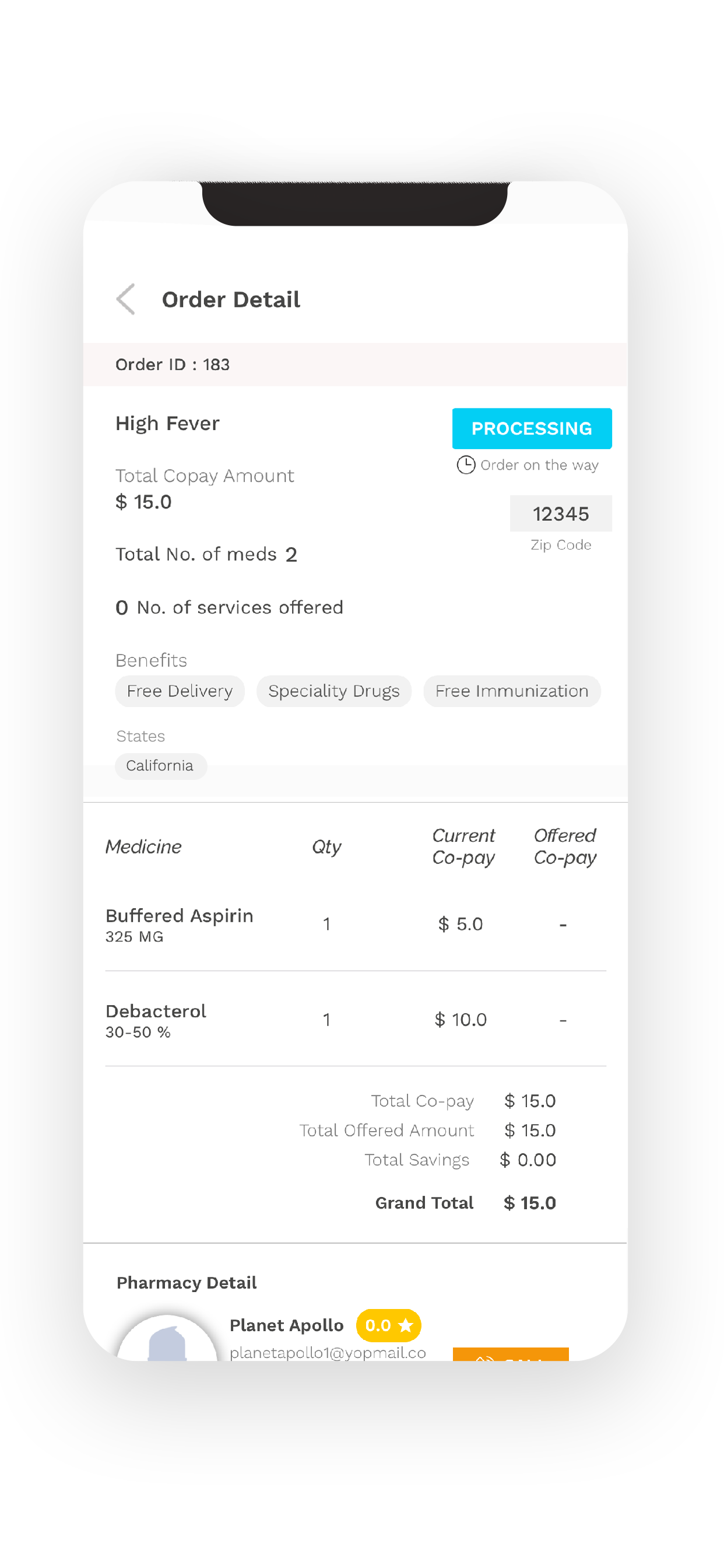Tap the Planet Apollo pharmacy name

286,1325
